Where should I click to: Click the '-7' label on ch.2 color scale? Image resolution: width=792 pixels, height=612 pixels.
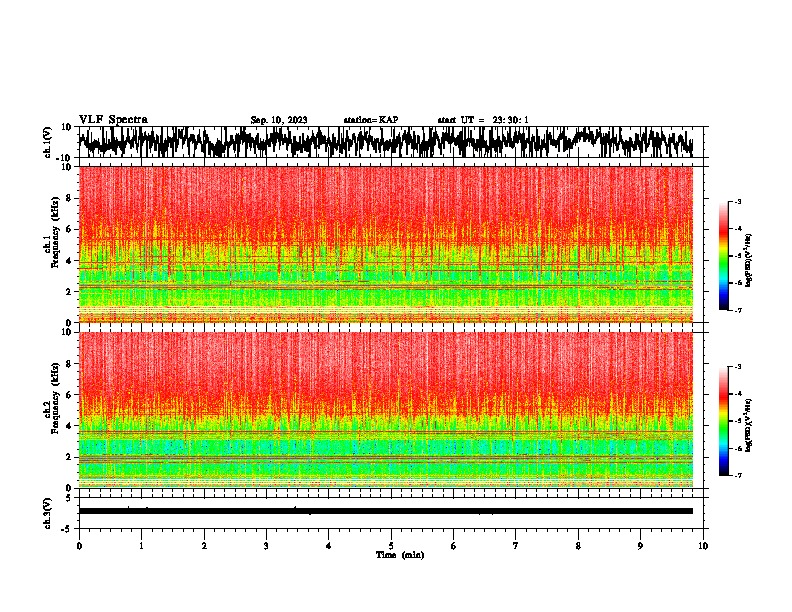coord(737,475)
